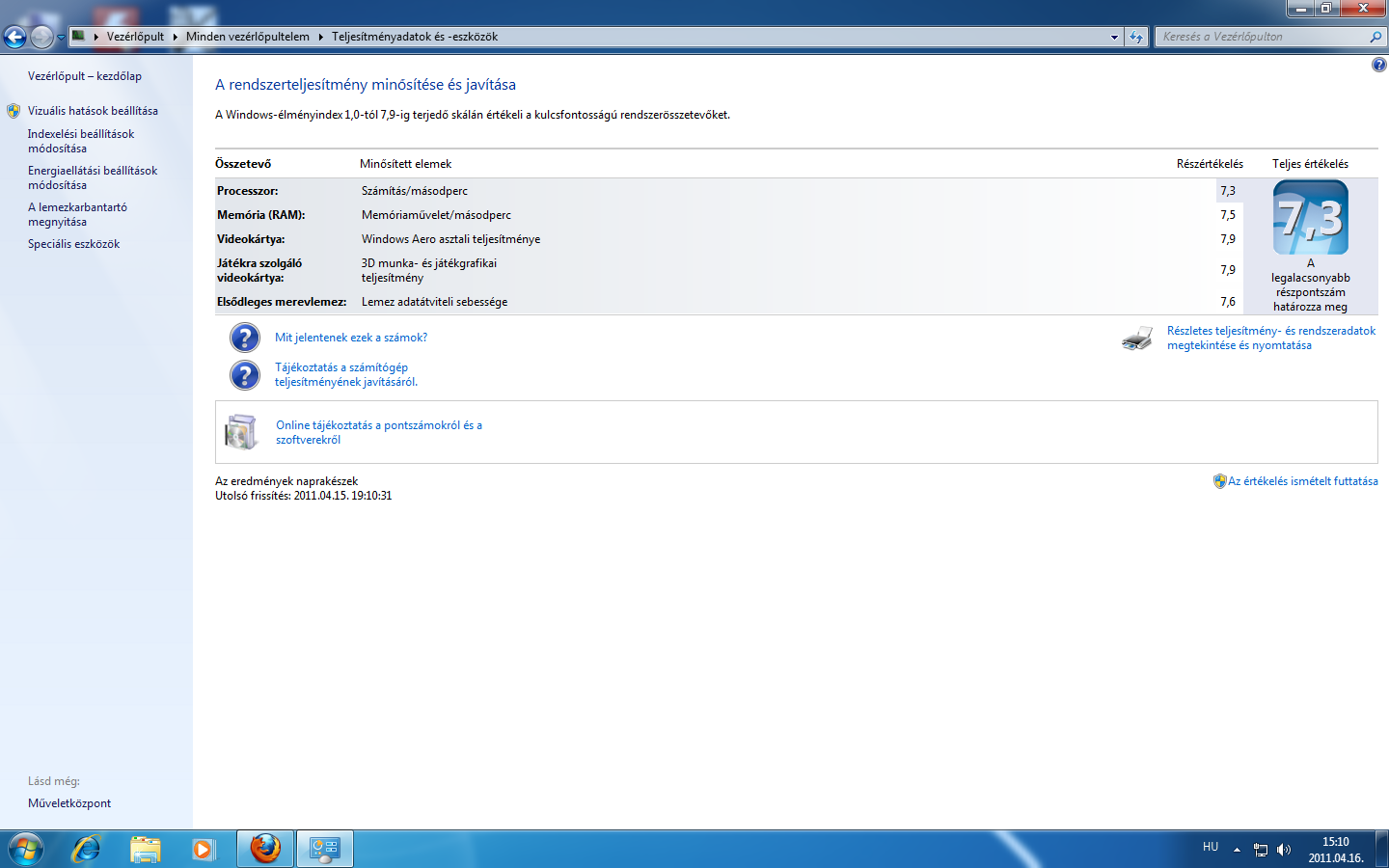Image resolution: width=1389 pixels, height=868 pixels.
Task: Switch to Firefox on taskbar
Action: pyautogui.click(x=265, y=849)
